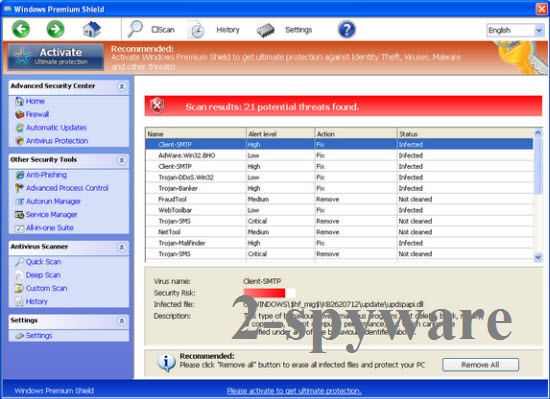This screenshot has width=550, height=399.
Task: Click the magnifying glass scan icon
Action: click(135, 29)
